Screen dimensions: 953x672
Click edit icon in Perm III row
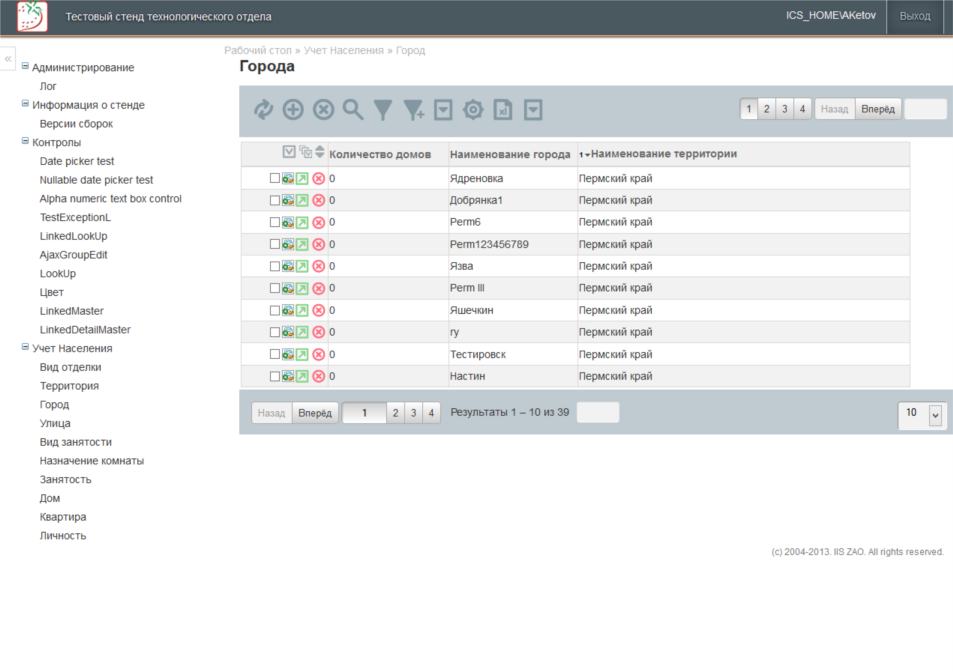click(288, 288)
